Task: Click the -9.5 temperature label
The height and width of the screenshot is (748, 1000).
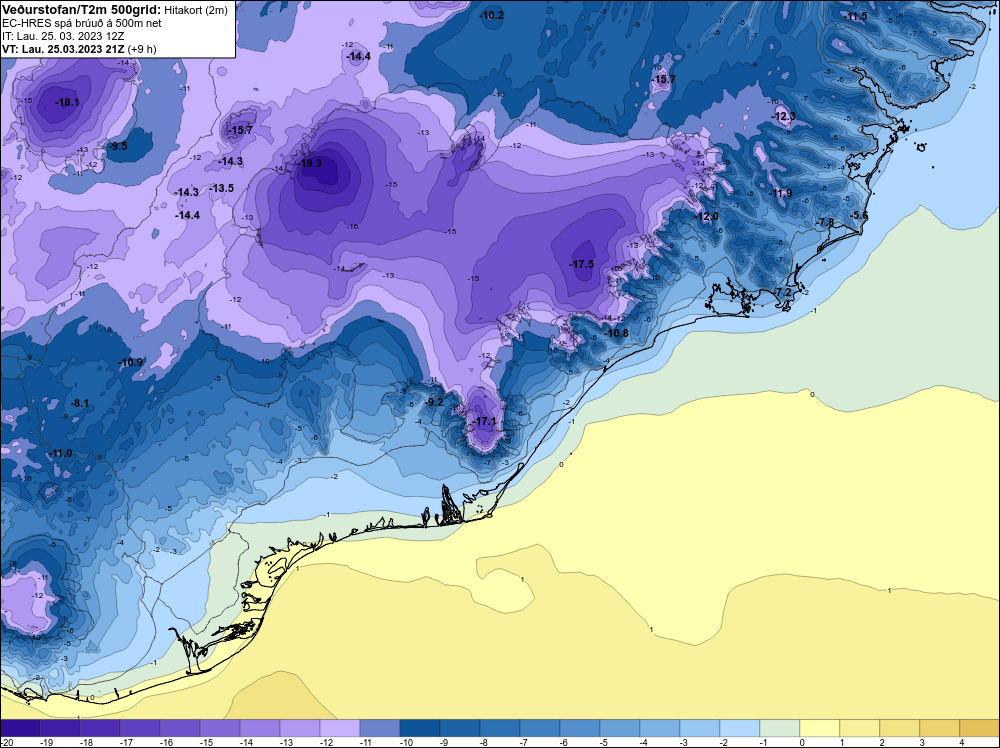Action: click(x=117, y=146)
